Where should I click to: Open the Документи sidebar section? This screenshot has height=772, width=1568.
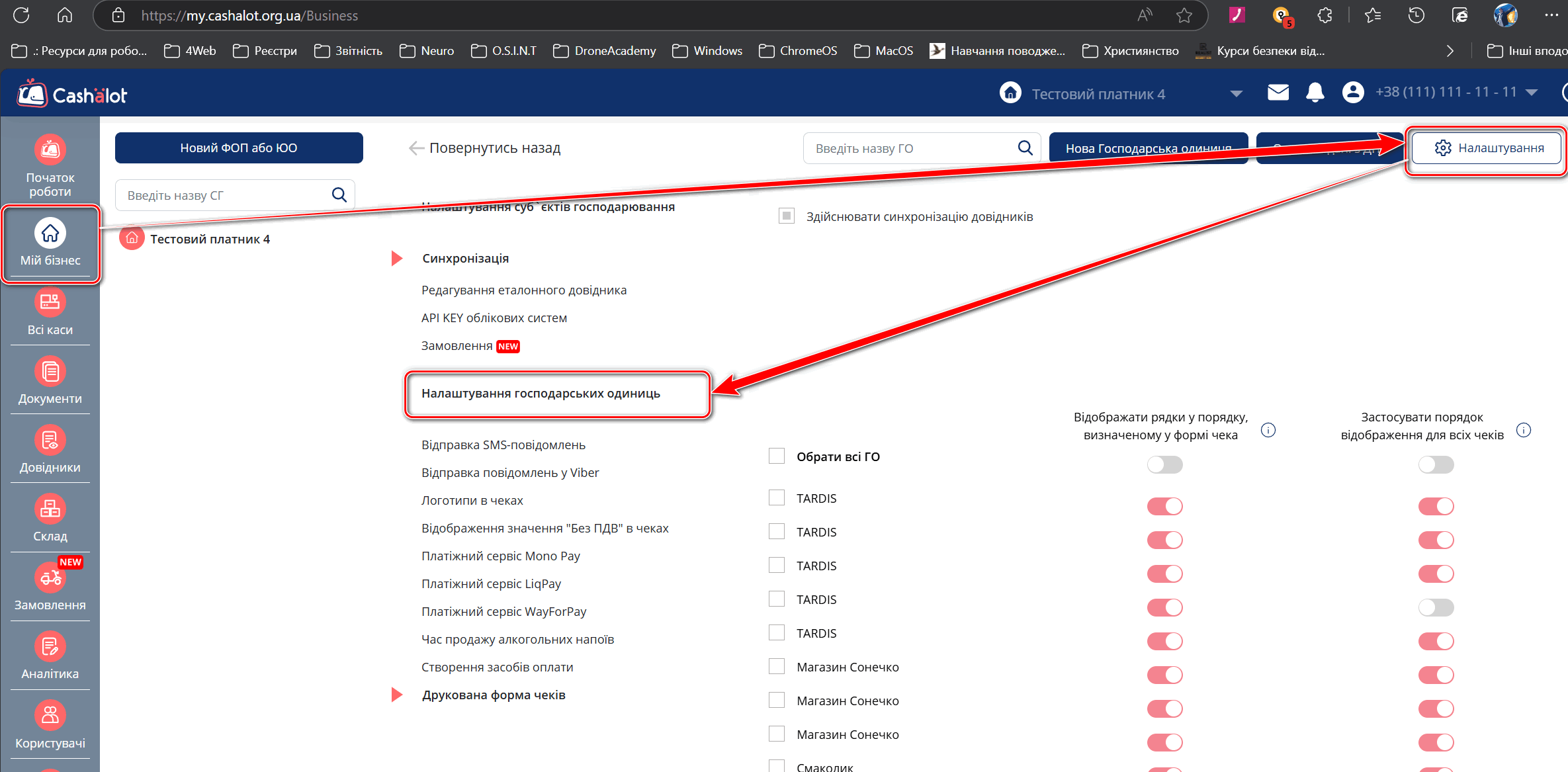tap(50, 372)
